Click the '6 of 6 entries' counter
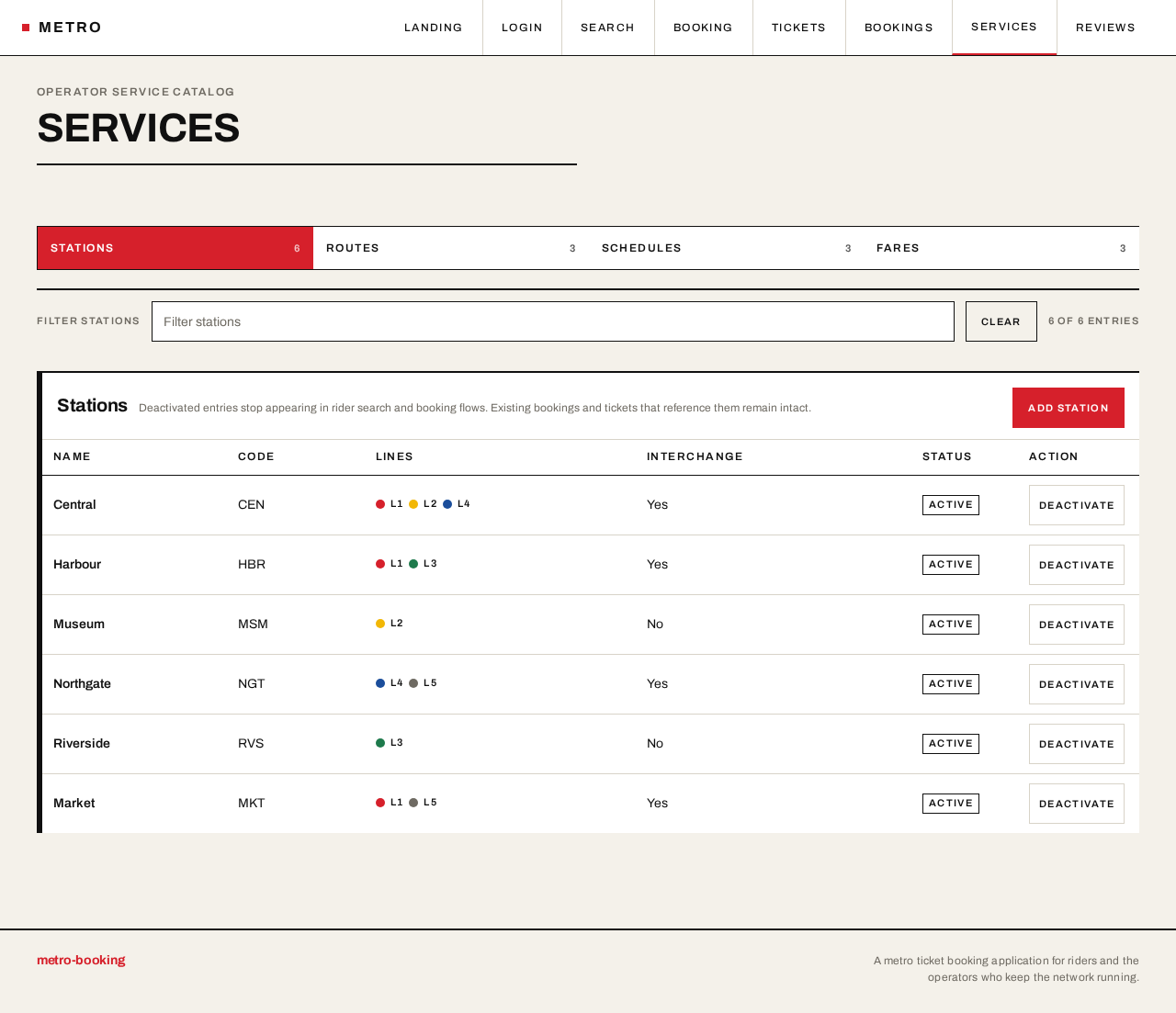This screenshot has width=1176, height=1013. 1093,321
